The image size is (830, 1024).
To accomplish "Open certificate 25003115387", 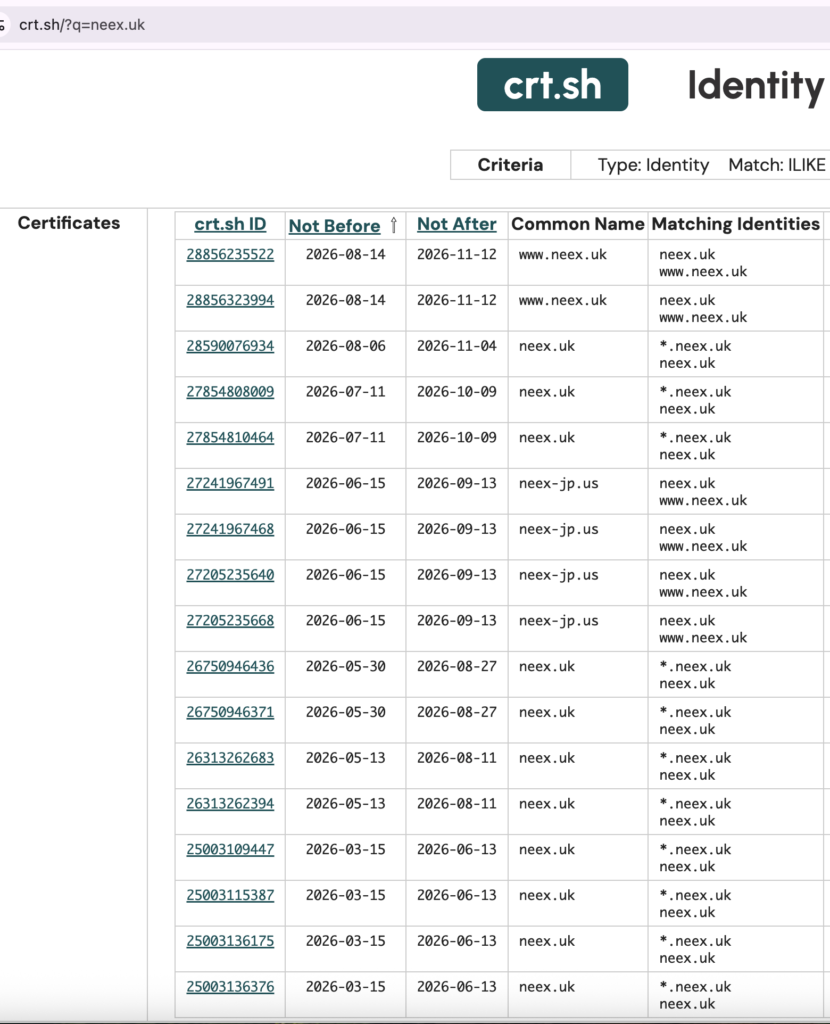I will pos(230,895).
